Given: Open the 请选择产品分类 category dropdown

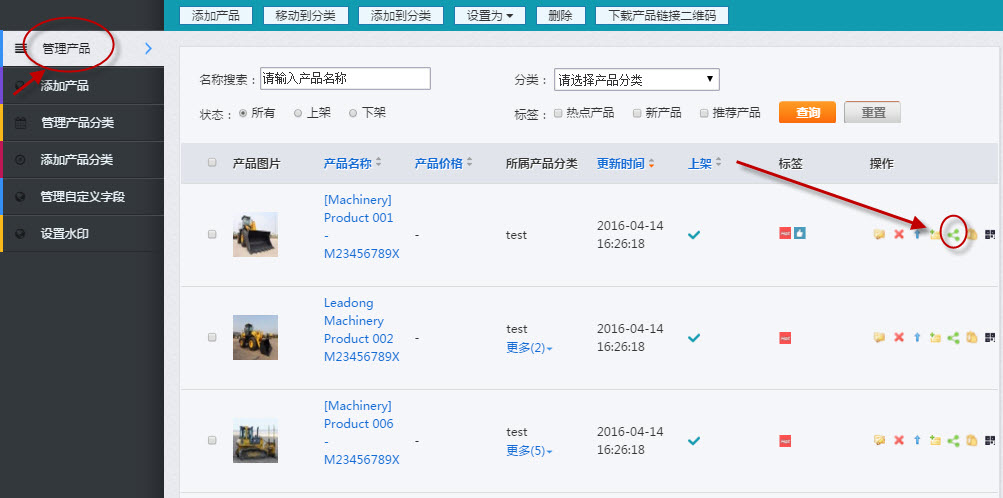Looking at the screenshot, I should [x=636, y=80].
